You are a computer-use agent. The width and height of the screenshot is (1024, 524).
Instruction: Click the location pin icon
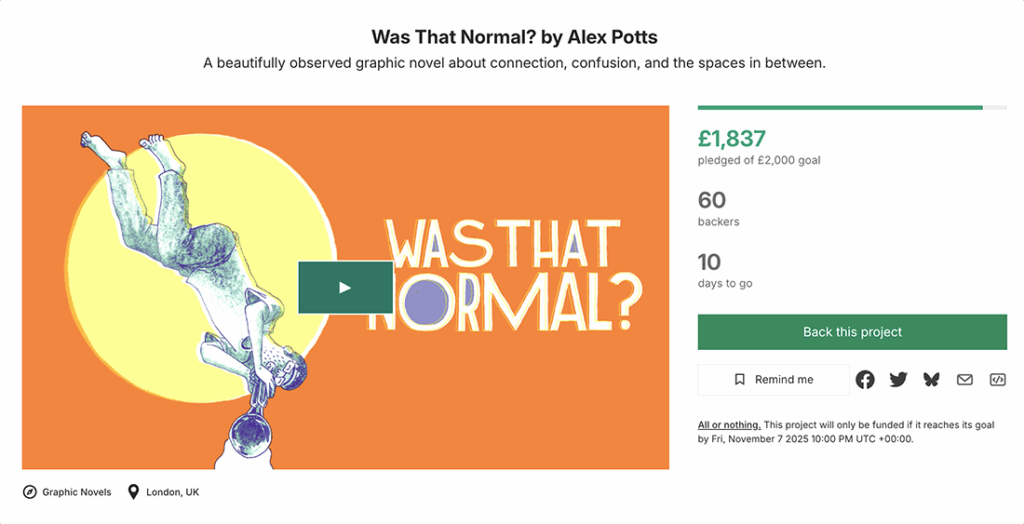[133, 492]
